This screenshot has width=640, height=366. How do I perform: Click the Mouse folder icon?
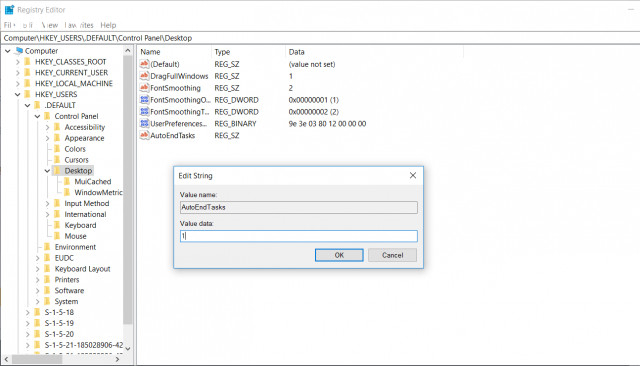tap(57, 236)
